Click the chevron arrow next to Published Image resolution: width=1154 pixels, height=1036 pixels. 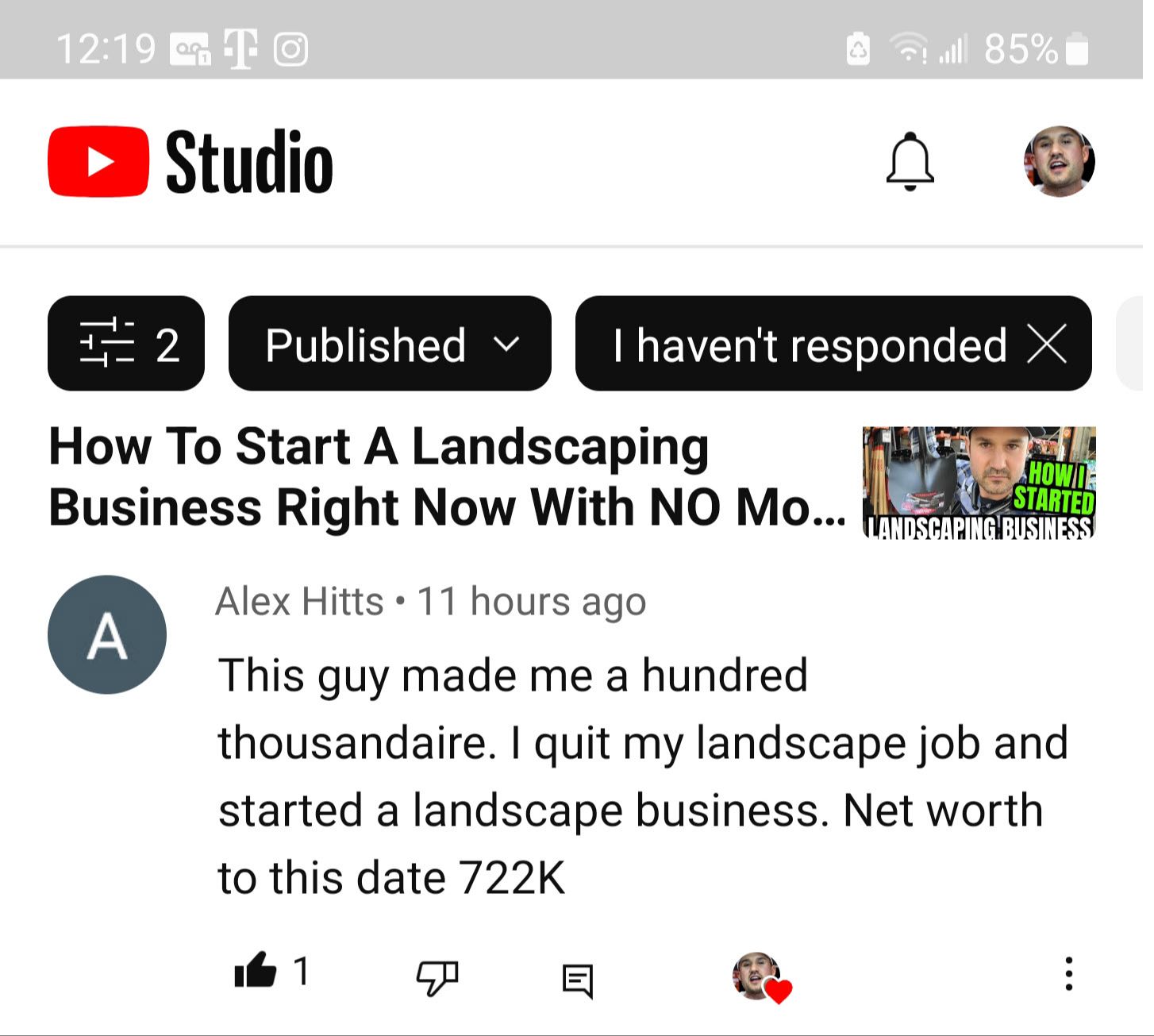(x=506, y=345)
